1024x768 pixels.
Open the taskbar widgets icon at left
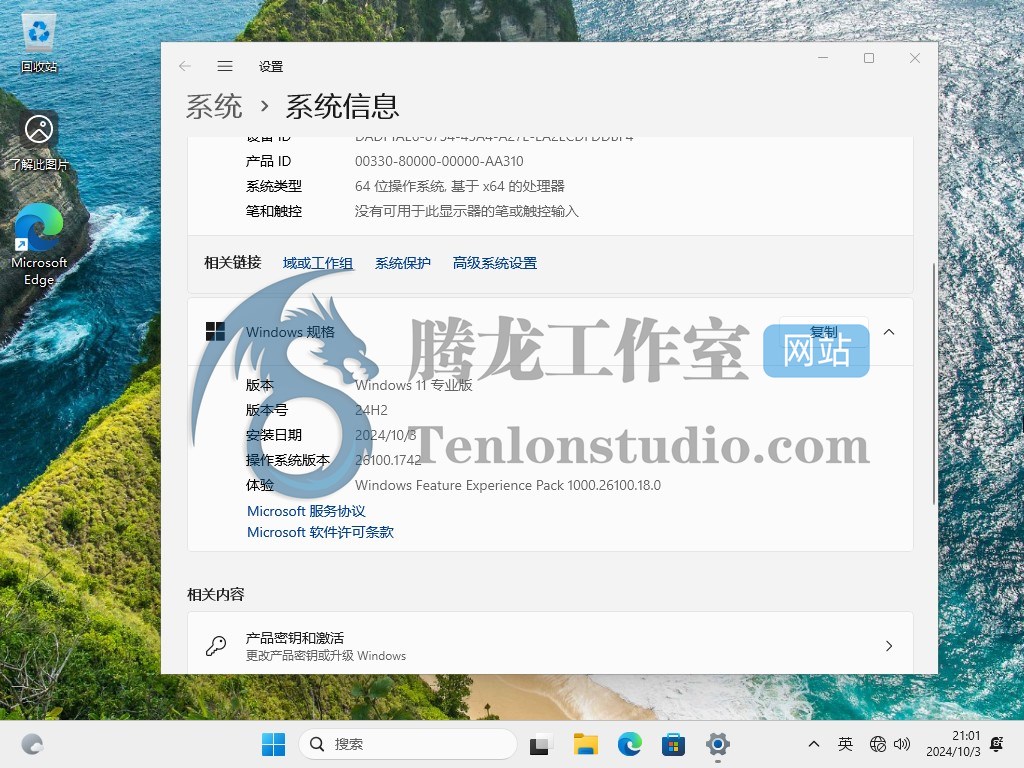point(32,744)
